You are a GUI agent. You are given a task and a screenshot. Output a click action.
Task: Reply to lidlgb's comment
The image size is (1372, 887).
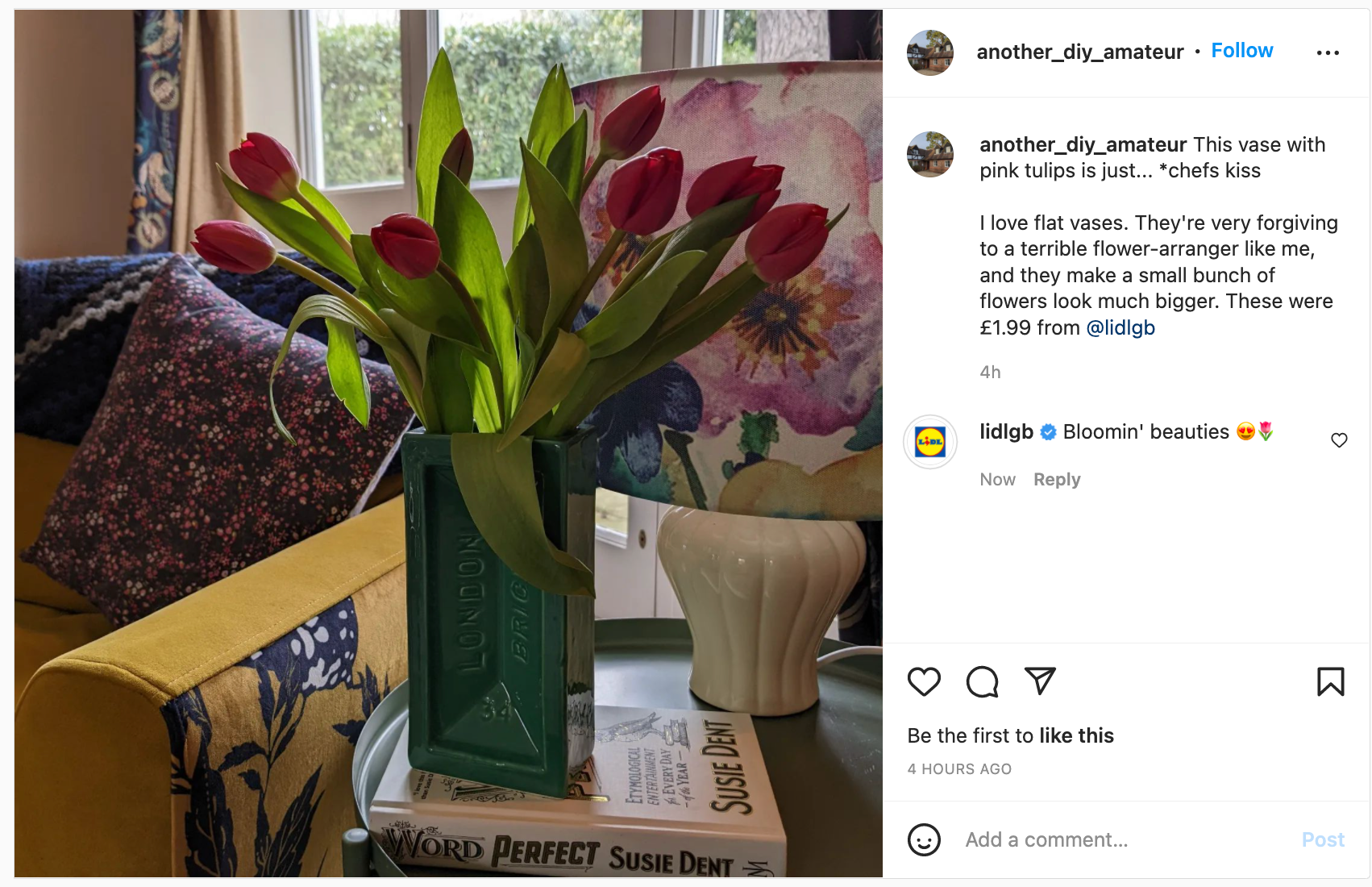1057,480
